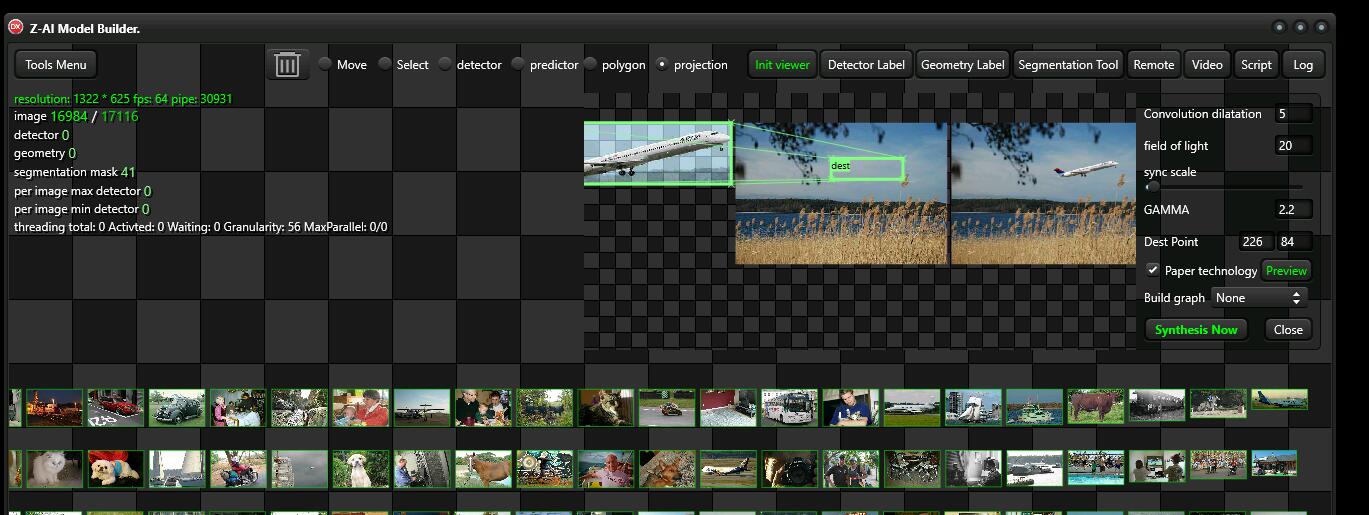1369x515 pixels.
Task: Select the sailboats thumbnail
Action: (176, 469)
